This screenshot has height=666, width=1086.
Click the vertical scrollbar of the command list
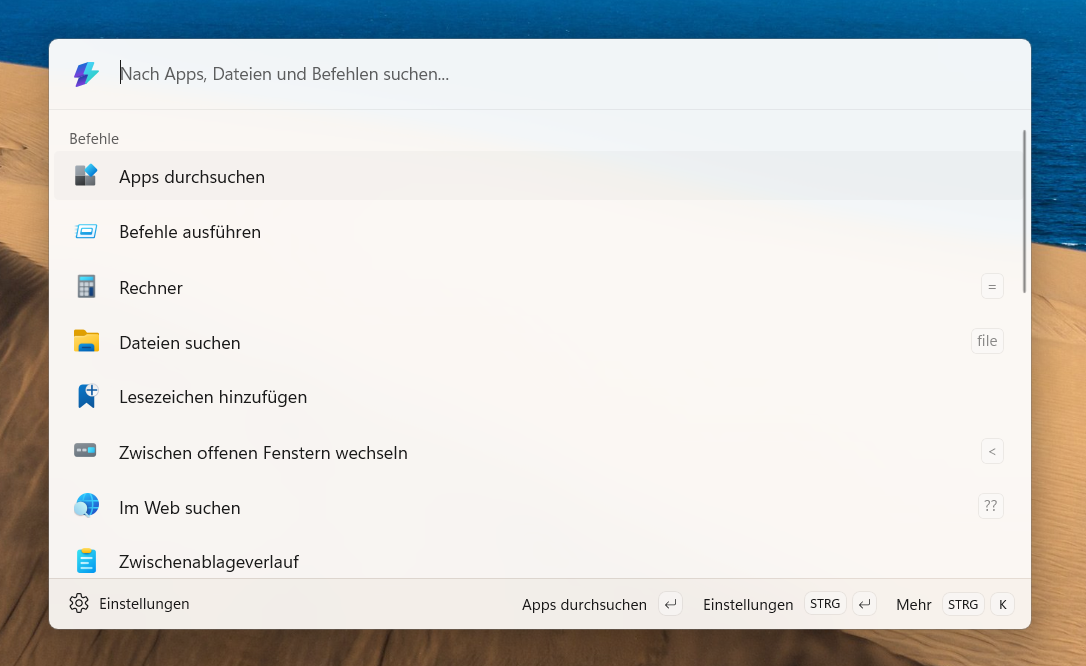pyautogui.click(x=1024, y=211)
